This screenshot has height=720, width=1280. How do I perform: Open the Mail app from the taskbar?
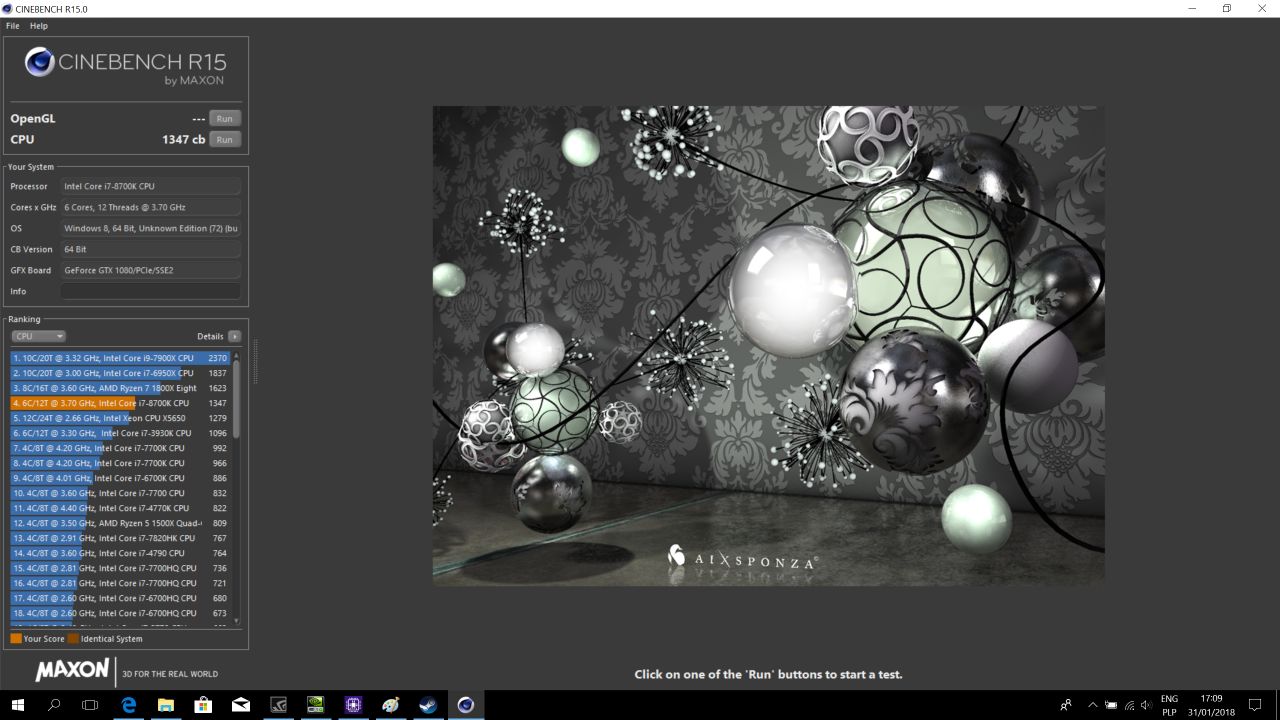point(241,705)
